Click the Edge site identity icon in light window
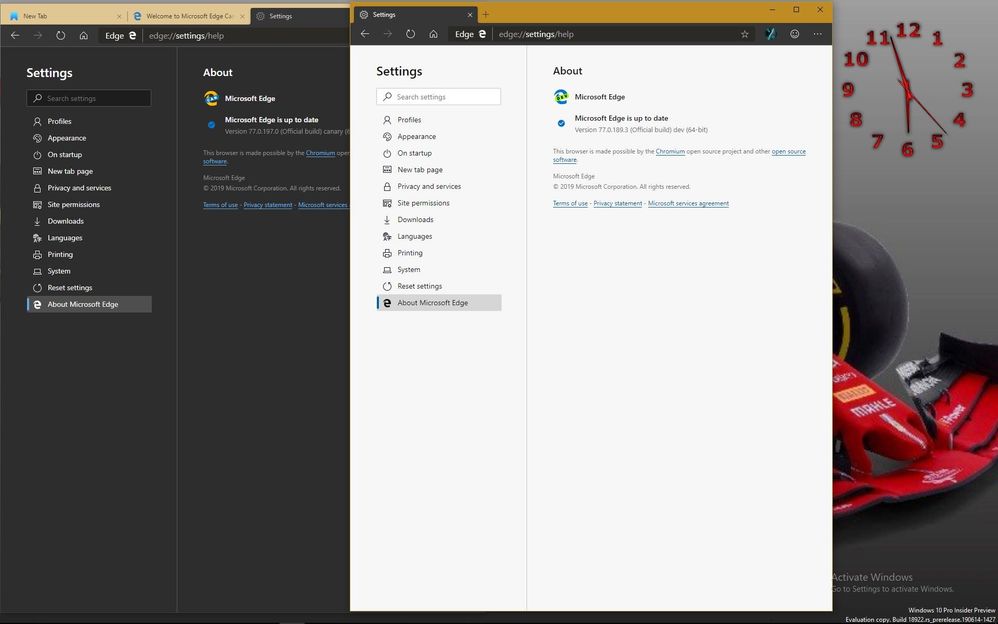Viewport: 998px width, 624px height. pos(470,34)
